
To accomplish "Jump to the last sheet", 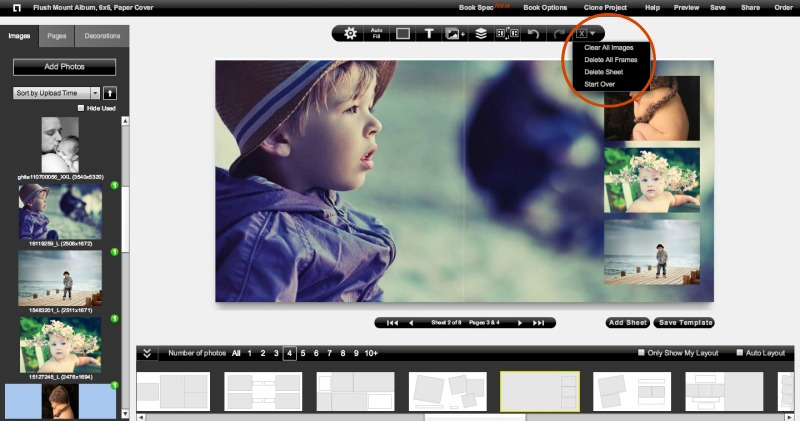I will [x=538, y=323].
